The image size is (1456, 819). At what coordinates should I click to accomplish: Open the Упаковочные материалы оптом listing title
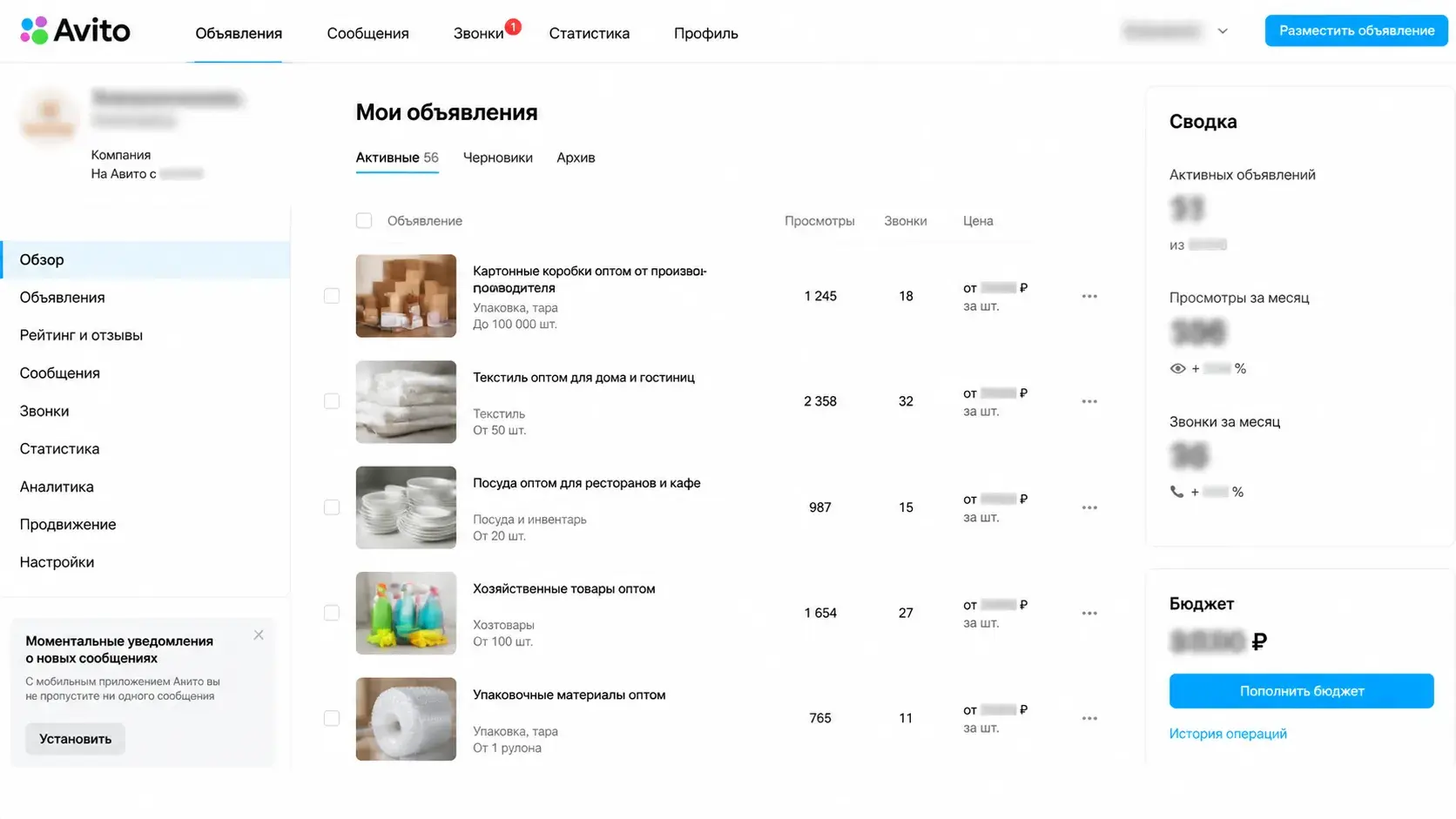coord(569,695)
